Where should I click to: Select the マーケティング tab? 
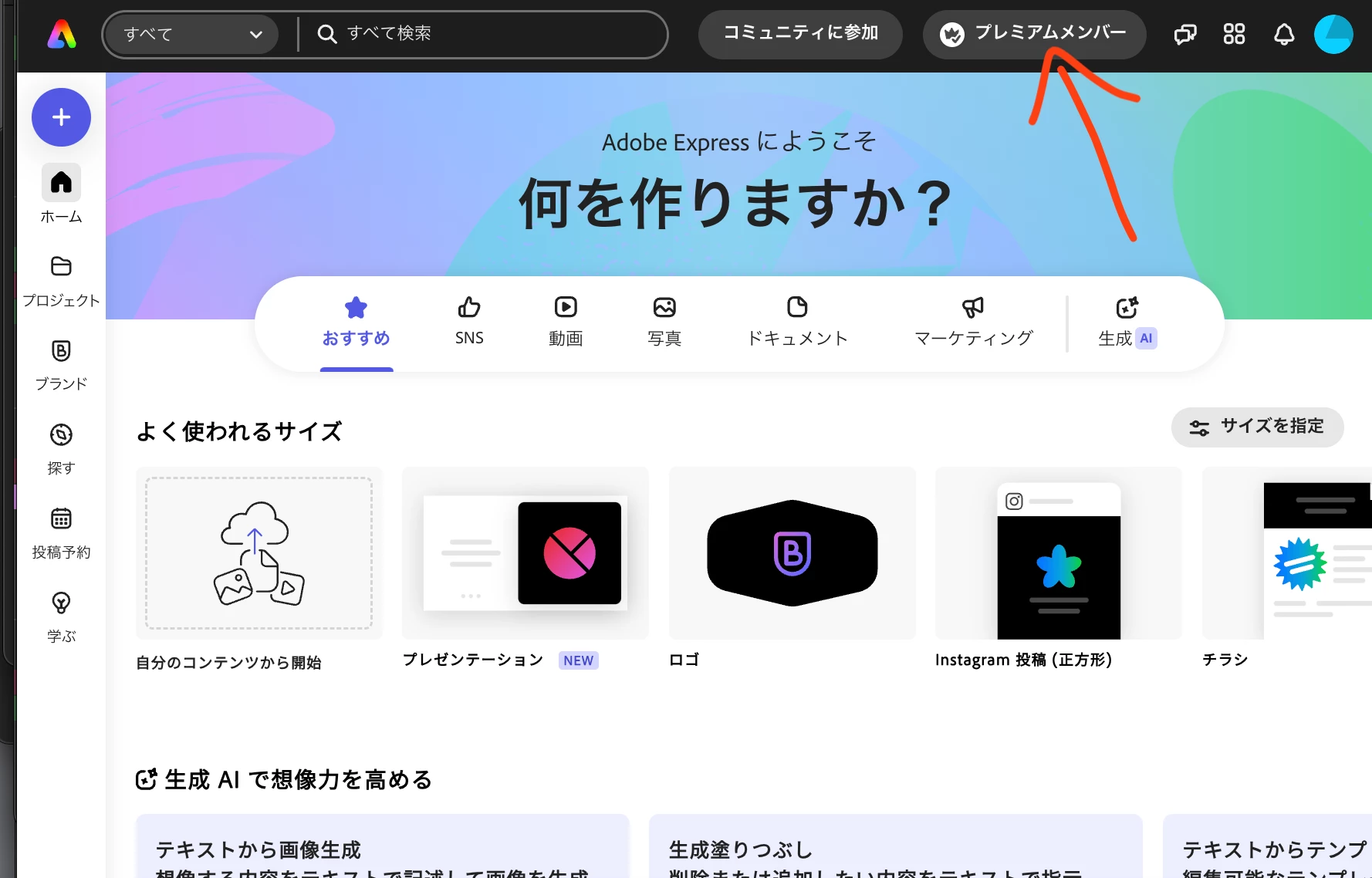coord(973,322)
